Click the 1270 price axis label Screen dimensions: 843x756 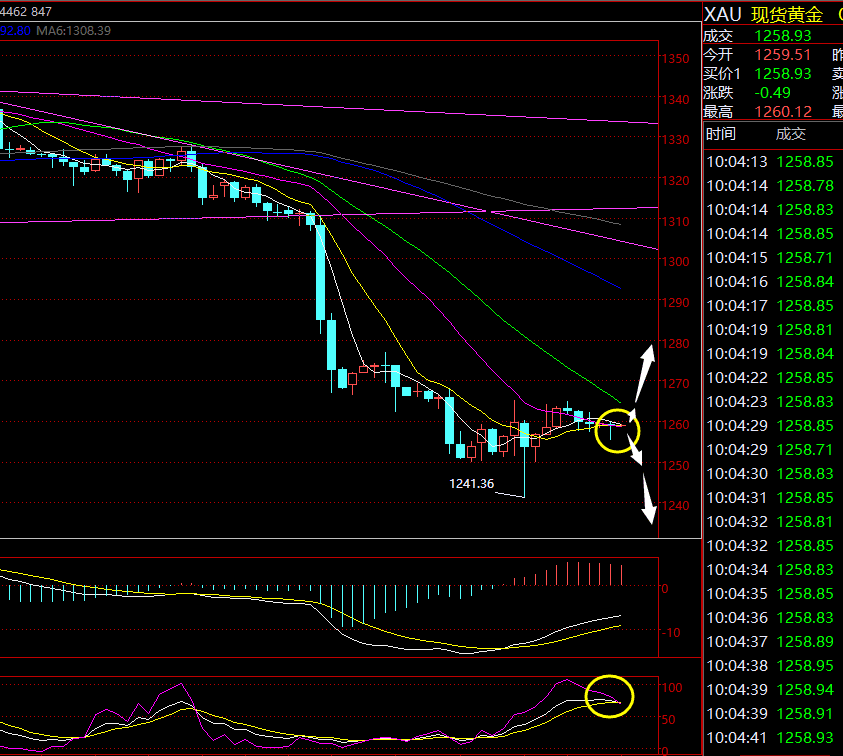tap(675, 383)
